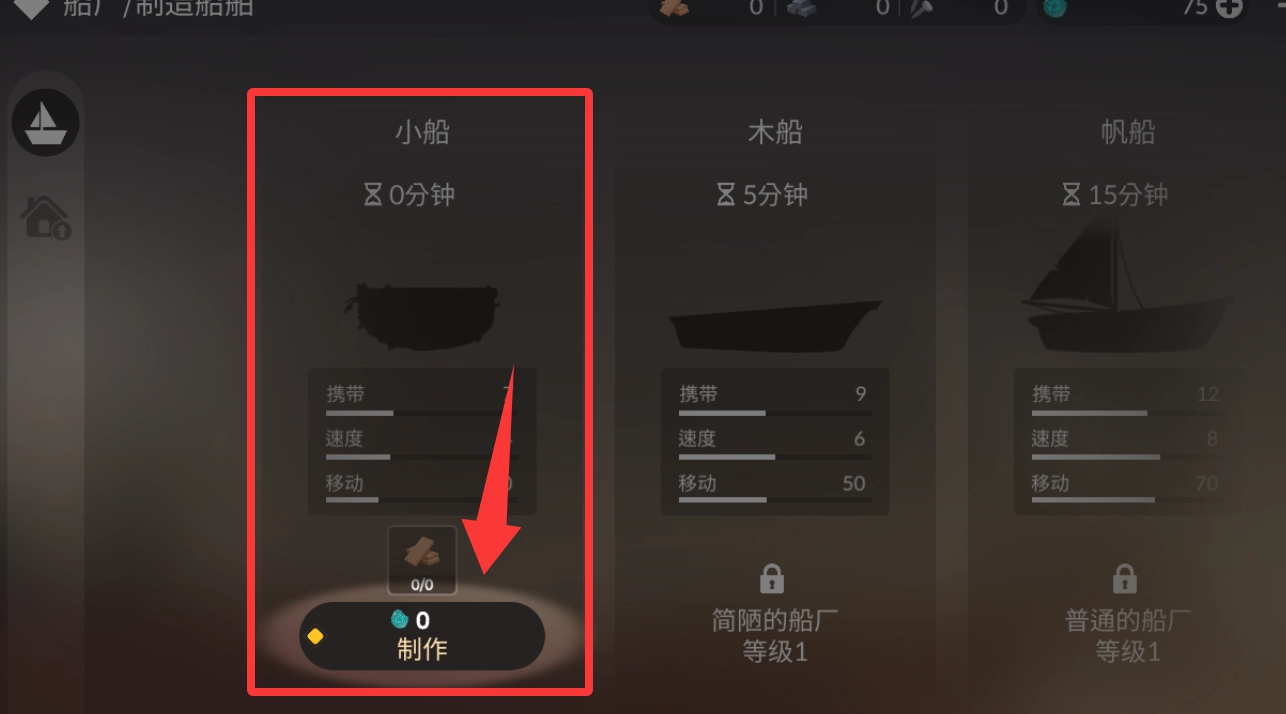Tap the wood planks material slot showing 0/0

[x=422, y=561]
